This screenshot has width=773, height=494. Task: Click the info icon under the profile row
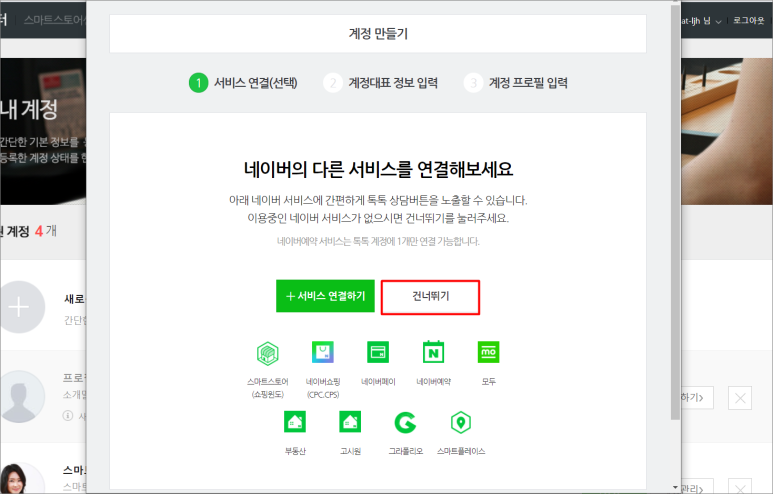tap(68, 416)
